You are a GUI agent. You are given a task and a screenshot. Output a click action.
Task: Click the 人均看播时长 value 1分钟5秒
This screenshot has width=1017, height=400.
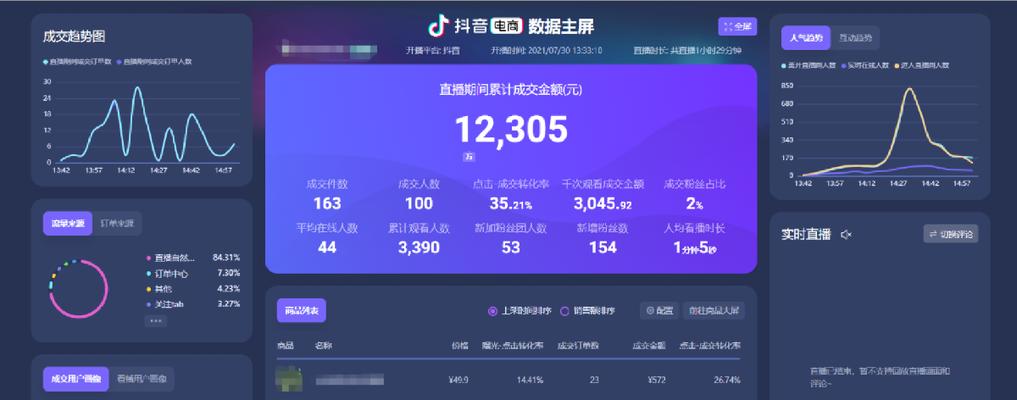(695, 248)
